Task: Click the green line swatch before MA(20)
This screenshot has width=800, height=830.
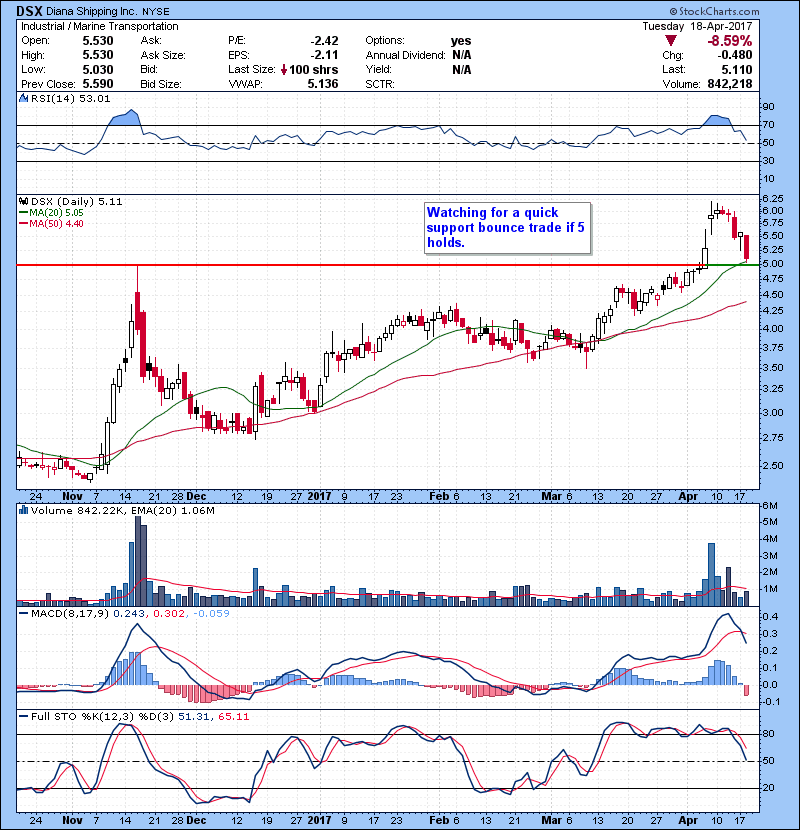Action: coord(23,213)
